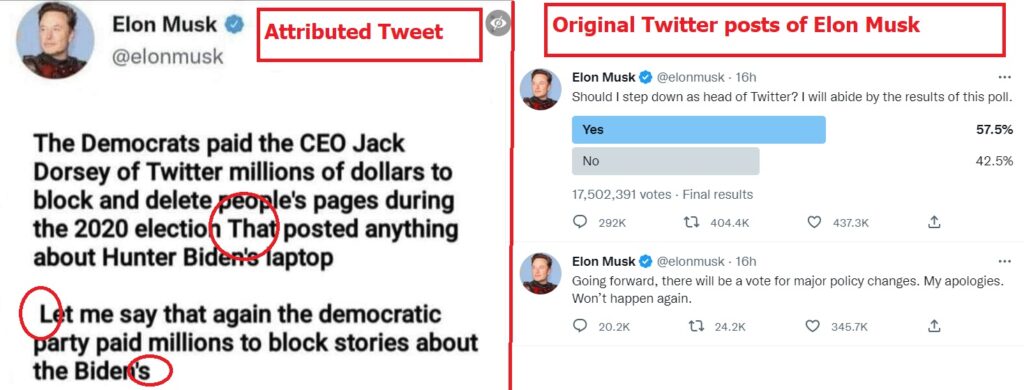Open the avatar beside the poll tweet
The image size is (1024, 390).
(x=541, y=89)
